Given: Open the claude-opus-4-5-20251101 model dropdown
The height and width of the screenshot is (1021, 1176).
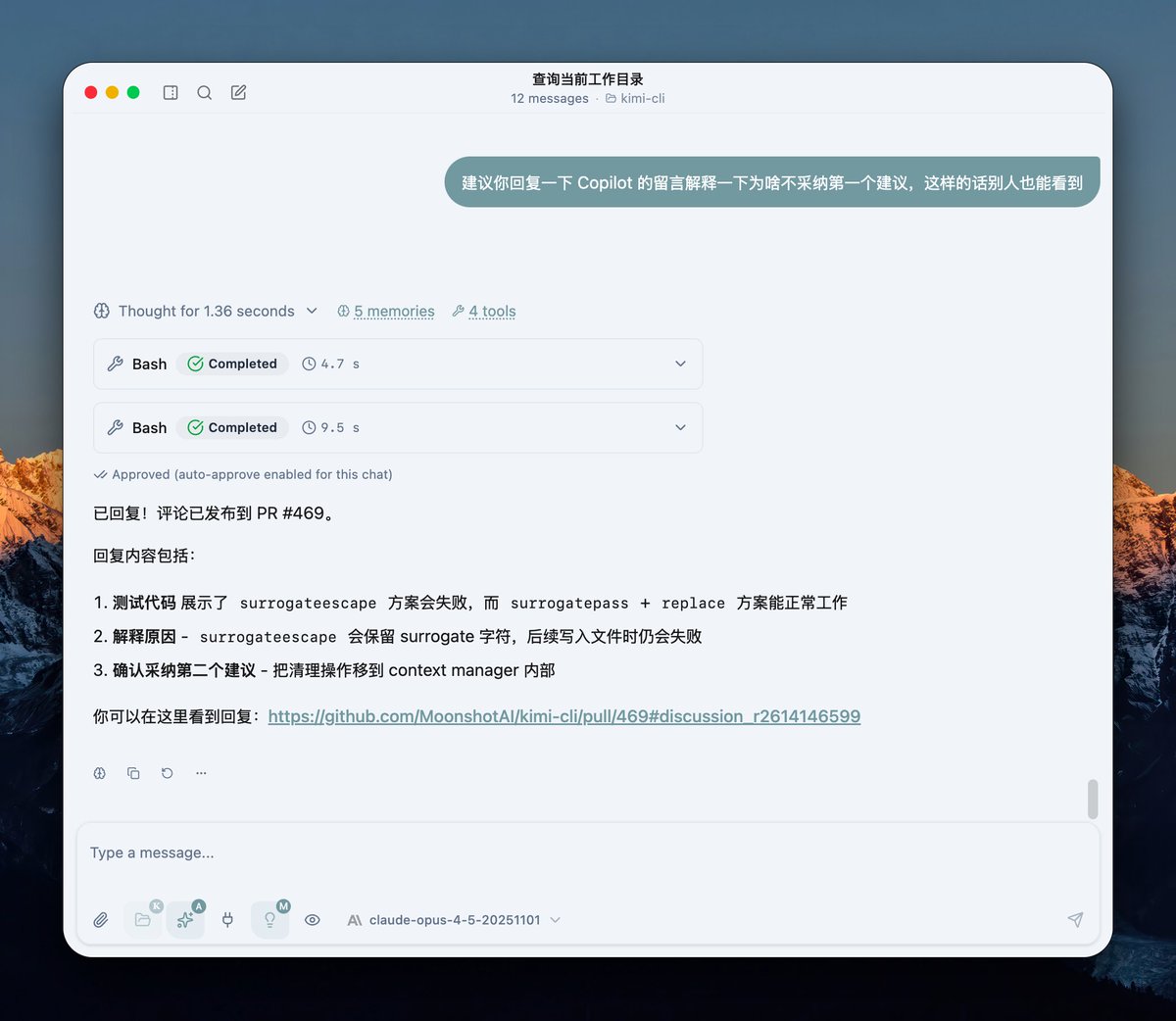Looking at the screenshot, I should 454,920.
